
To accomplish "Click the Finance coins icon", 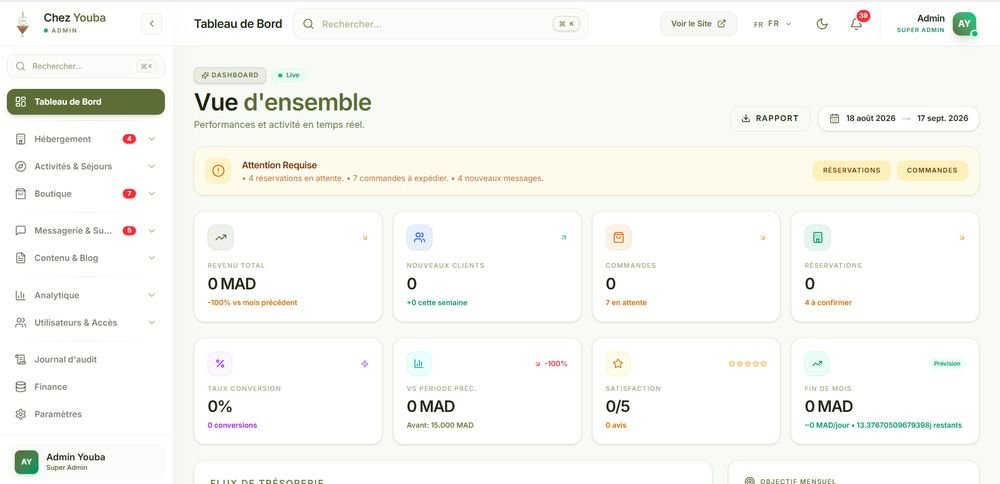I will pos(20,387).
